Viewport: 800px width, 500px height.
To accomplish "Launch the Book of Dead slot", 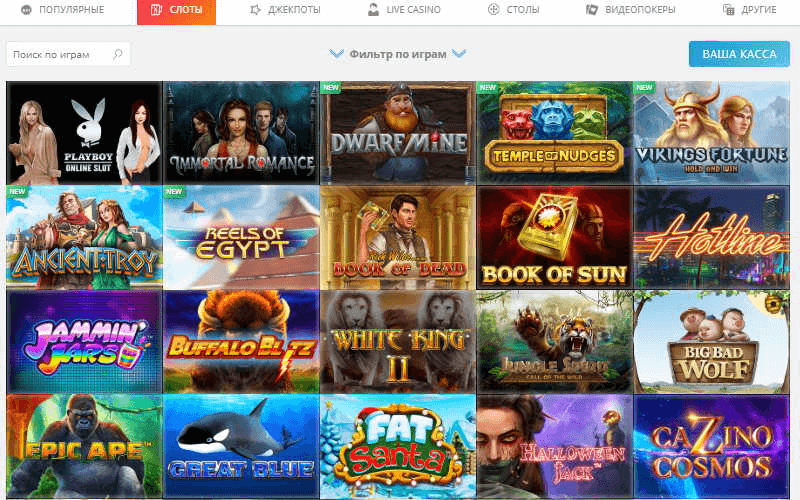I will pyautogui.click(x=398, y=238).
